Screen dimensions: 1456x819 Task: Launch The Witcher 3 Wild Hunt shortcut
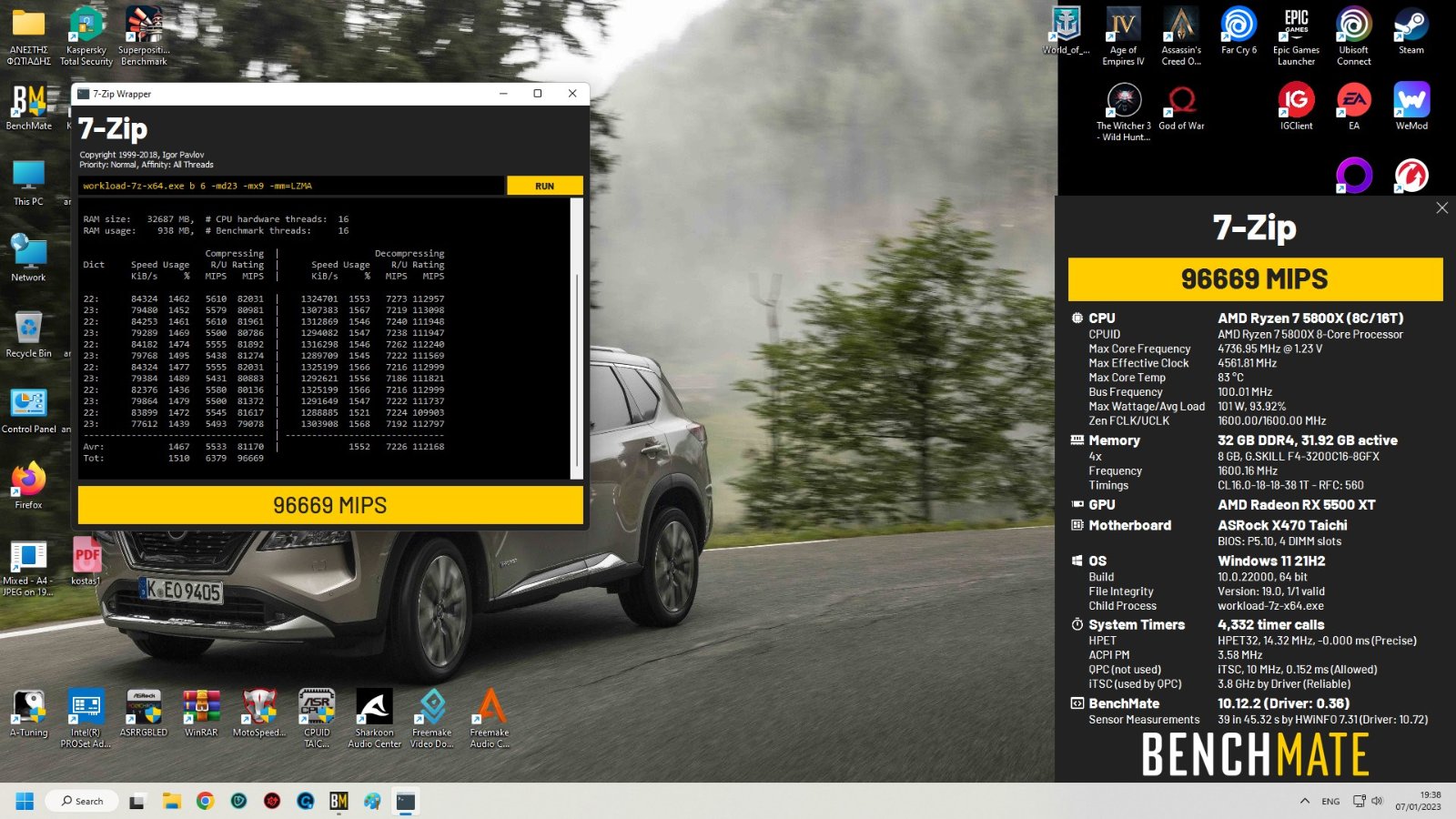(1124, 113)
